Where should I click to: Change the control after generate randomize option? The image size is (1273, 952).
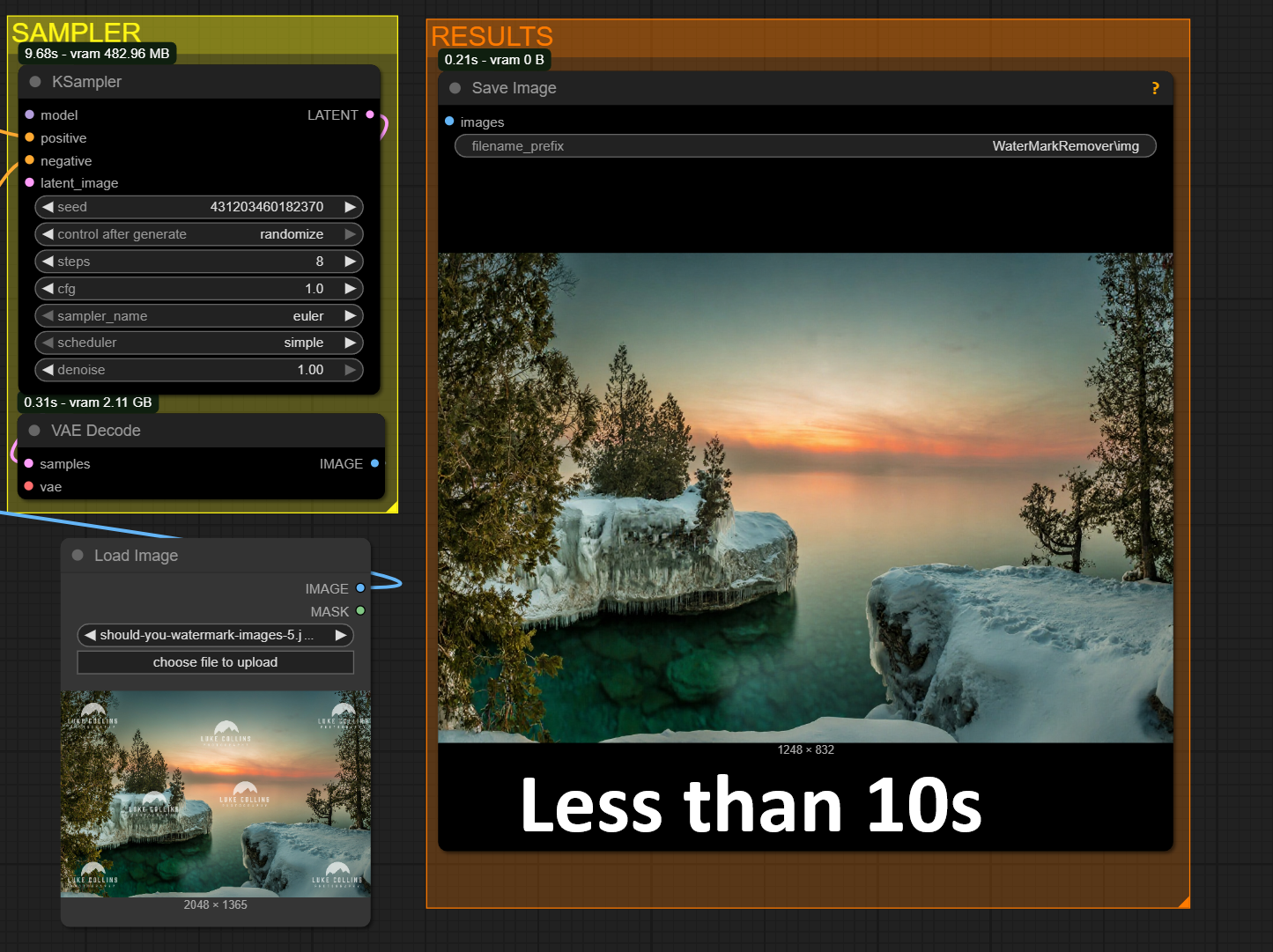click(199, 234)
